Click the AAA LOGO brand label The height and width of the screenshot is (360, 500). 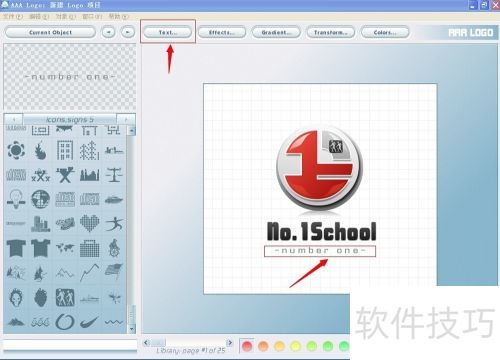[470, 33]
